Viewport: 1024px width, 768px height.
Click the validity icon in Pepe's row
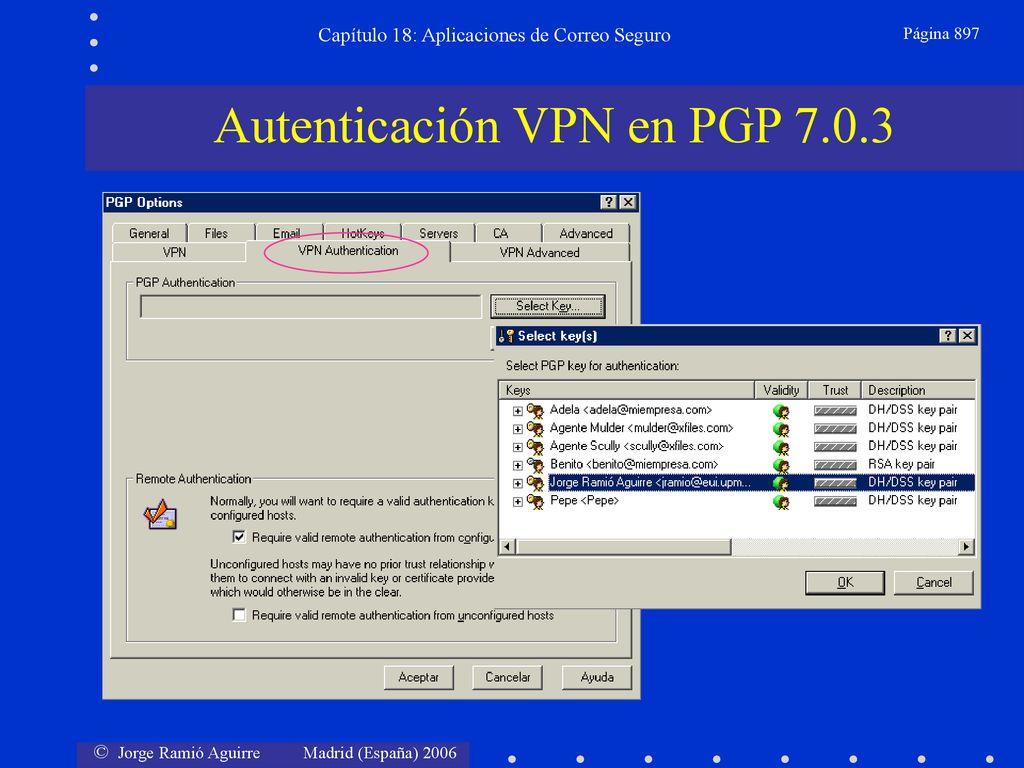pyautogui.click(x=781, y=502)
